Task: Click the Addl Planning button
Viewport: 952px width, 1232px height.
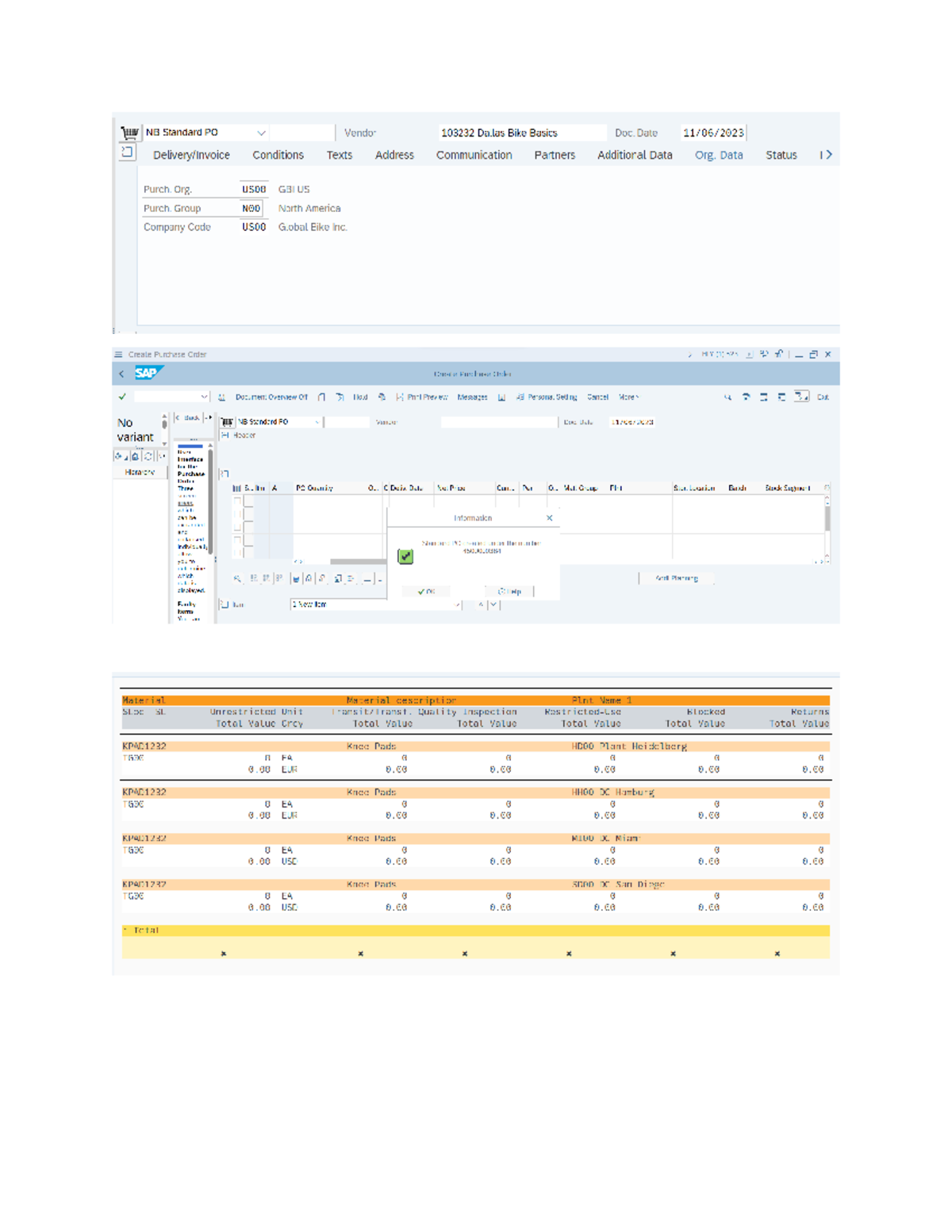Action: pyautogui.click(x=677, y=578)
